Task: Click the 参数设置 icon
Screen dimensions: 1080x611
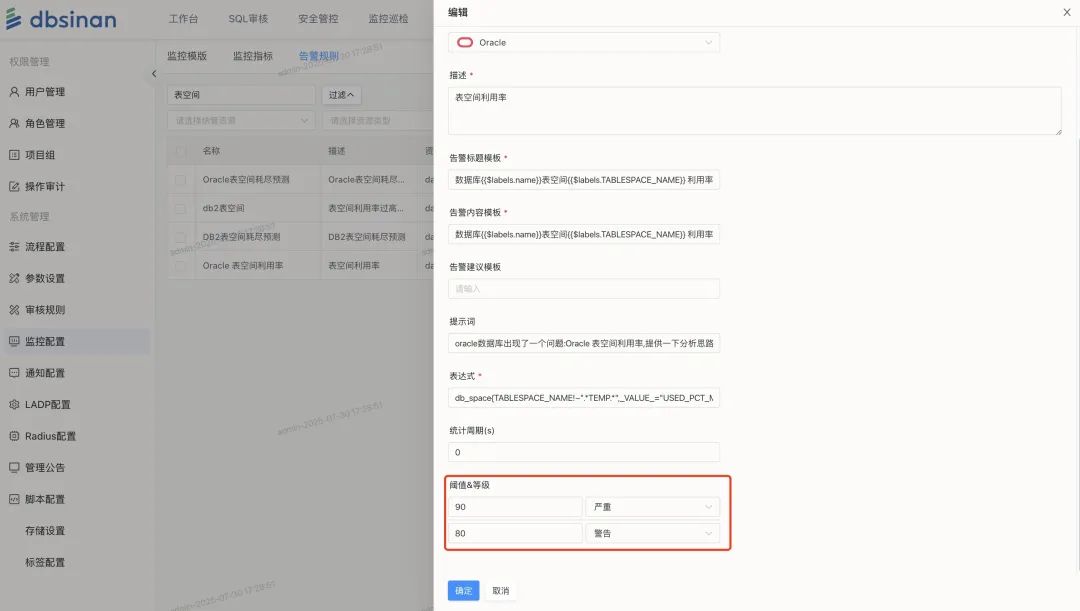Action: pyautogui.click(x=14, y=278)
